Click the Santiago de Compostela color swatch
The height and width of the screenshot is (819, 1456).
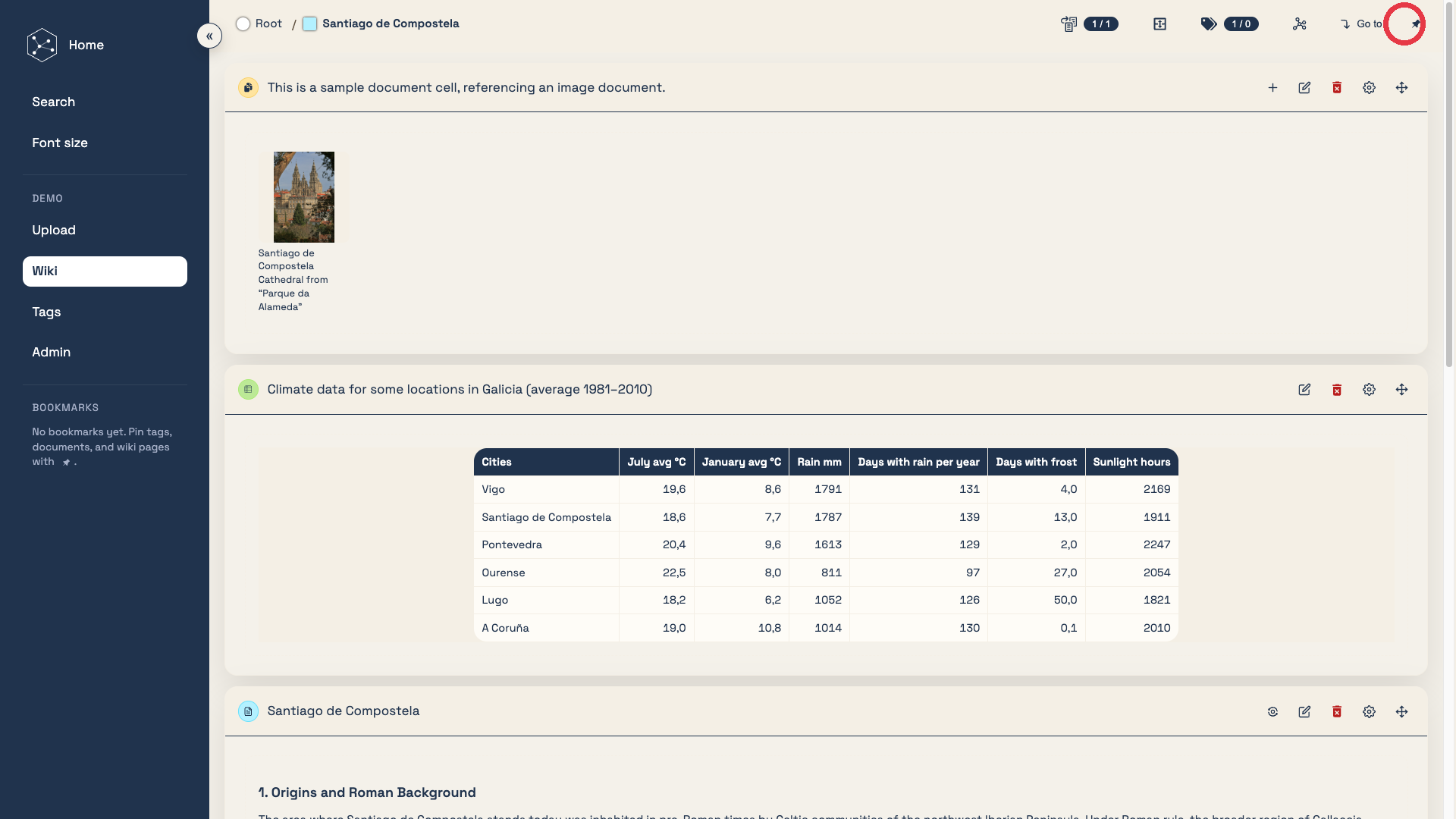point(309,24)
